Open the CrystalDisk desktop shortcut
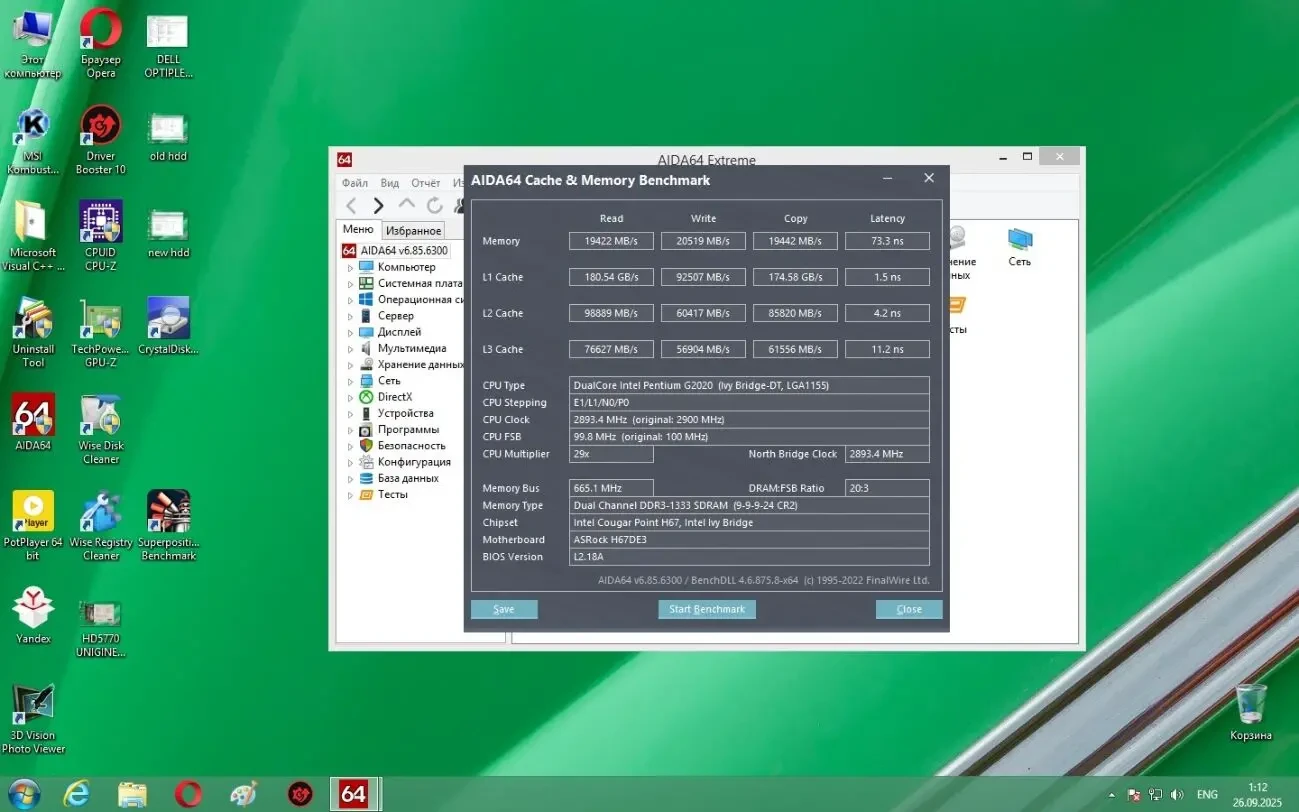The height and width of the screenshot is (812, 1299). pos(168,319)
